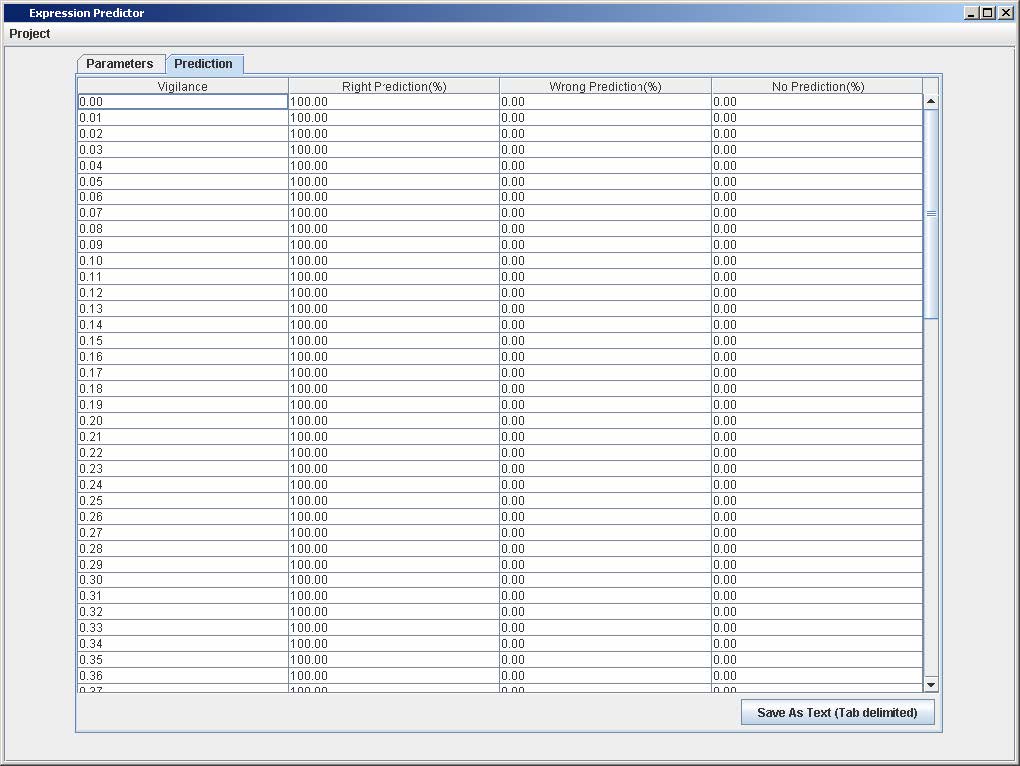The width and height of the screenshot is (1020, 766).
Task: Click the Vigilance column header
Action: (183, 86)
